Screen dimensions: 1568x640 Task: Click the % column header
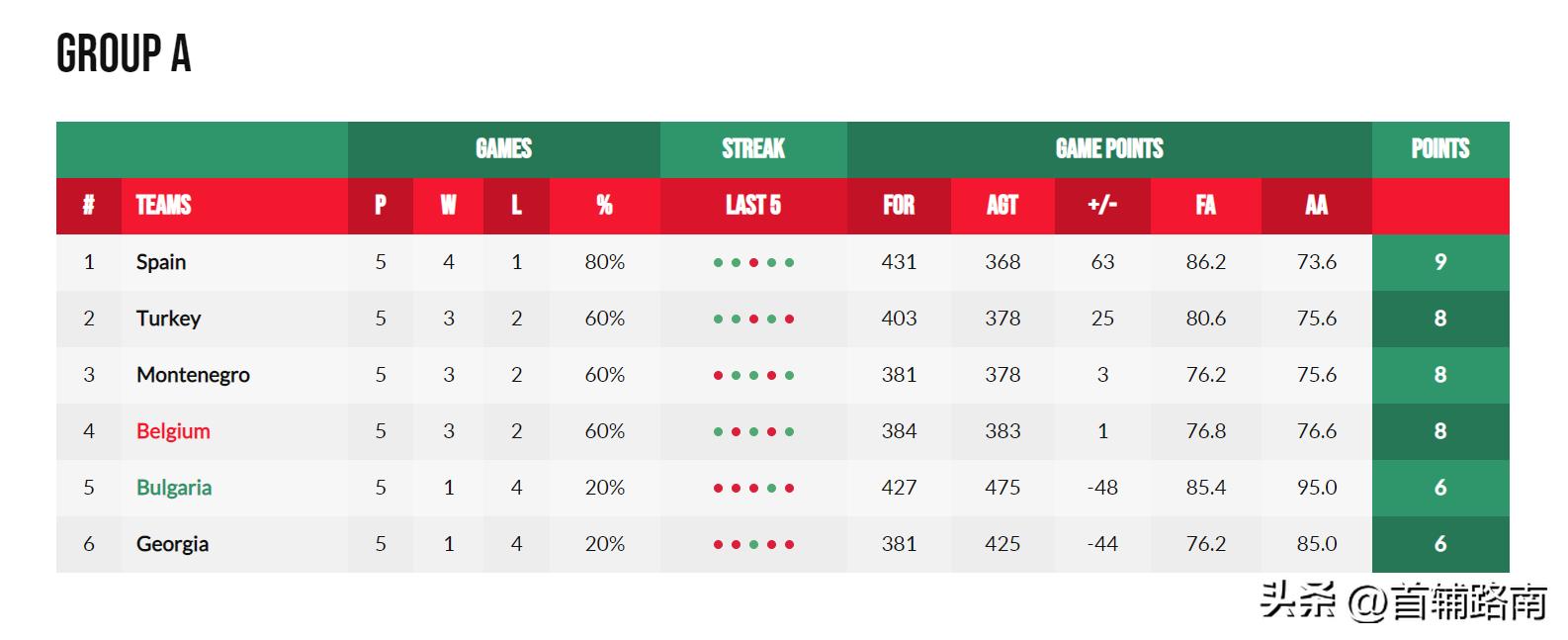point(604,206)
